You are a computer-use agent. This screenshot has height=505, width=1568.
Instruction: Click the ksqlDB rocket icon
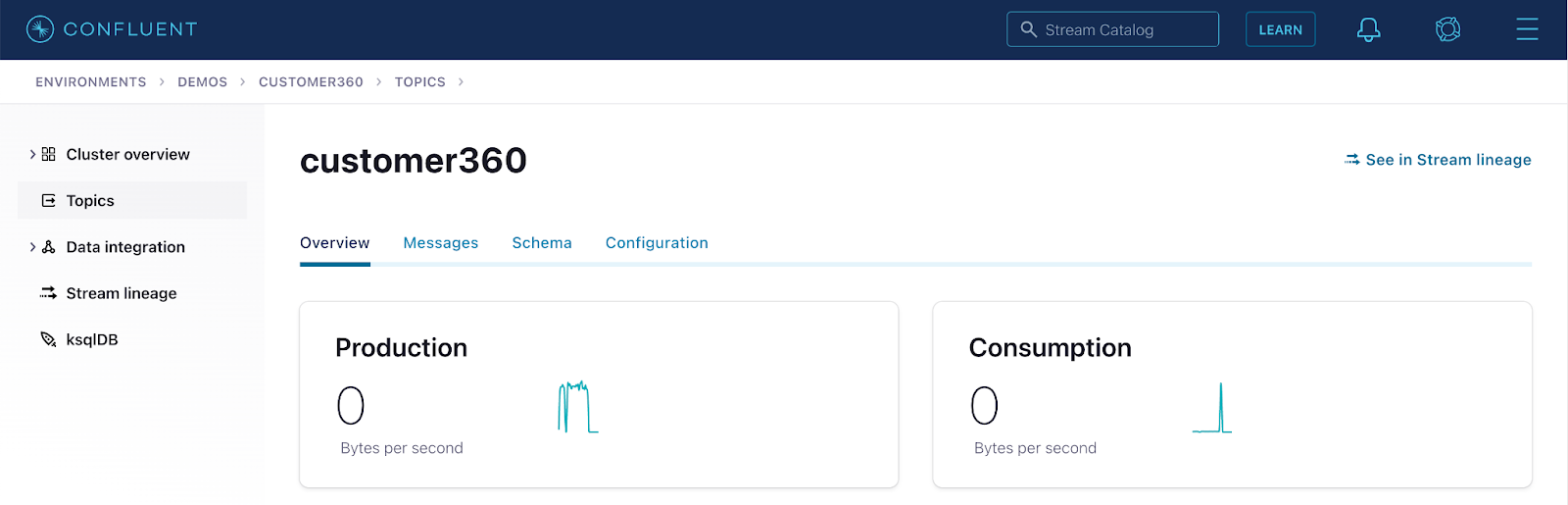pos(48,339)
